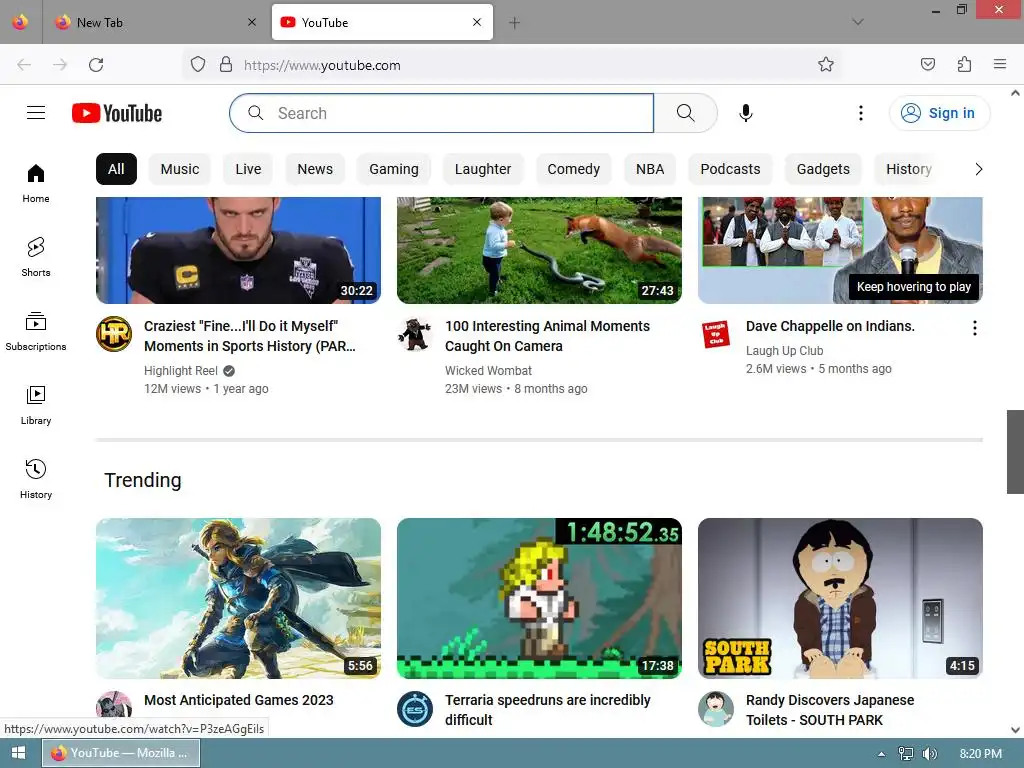Close the YouTube browser tab
1024x768 pixels.
pos(477,22)
